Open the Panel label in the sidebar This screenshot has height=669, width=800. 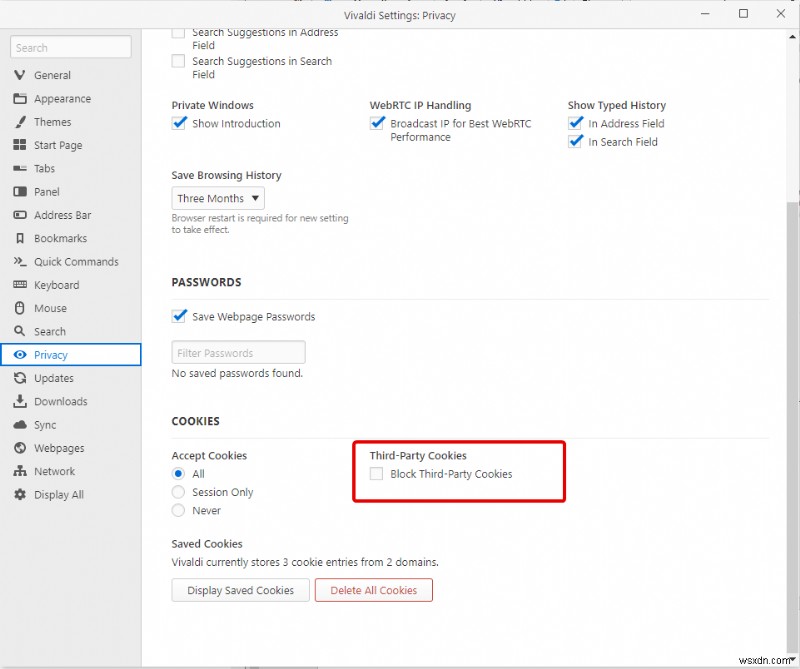click(46, 192)
